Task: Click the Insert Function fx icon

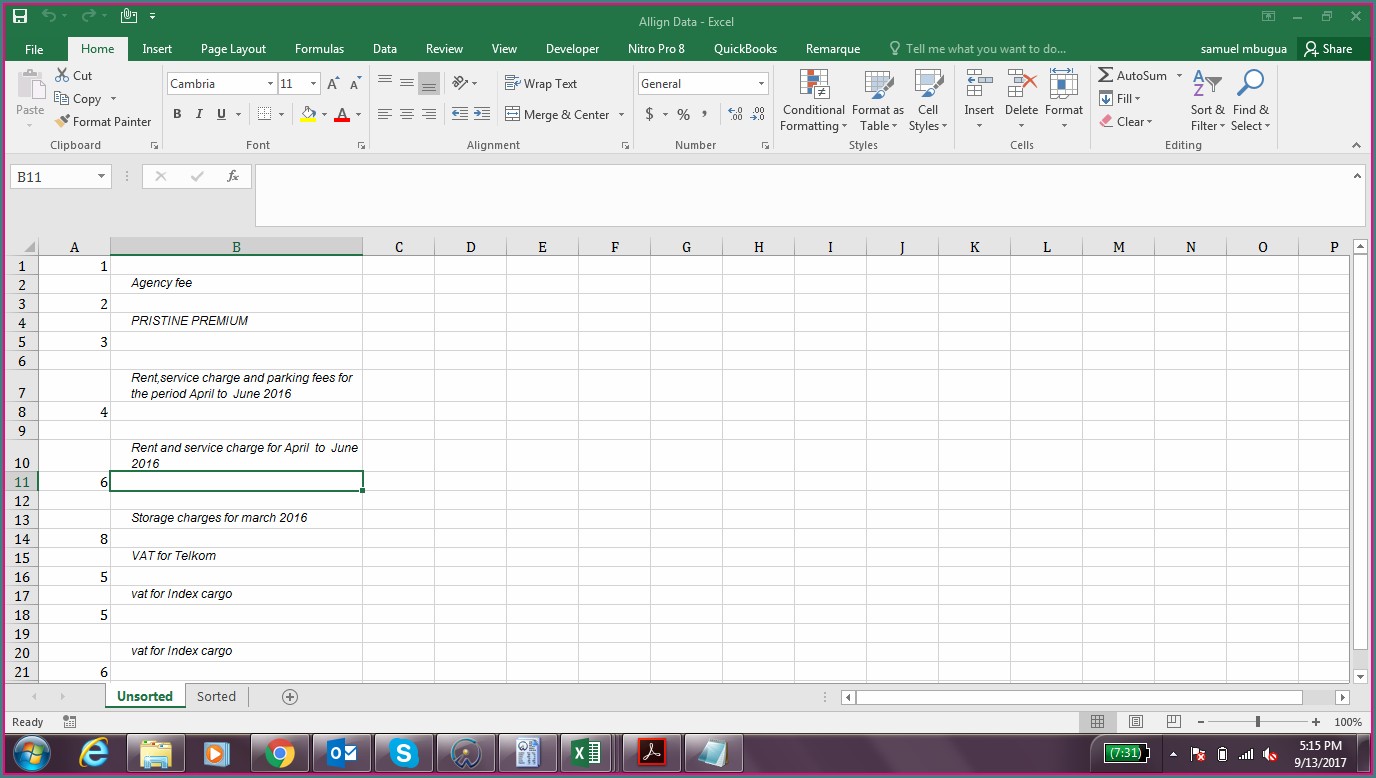Action: pyautogui.click(x=233, y=177)
